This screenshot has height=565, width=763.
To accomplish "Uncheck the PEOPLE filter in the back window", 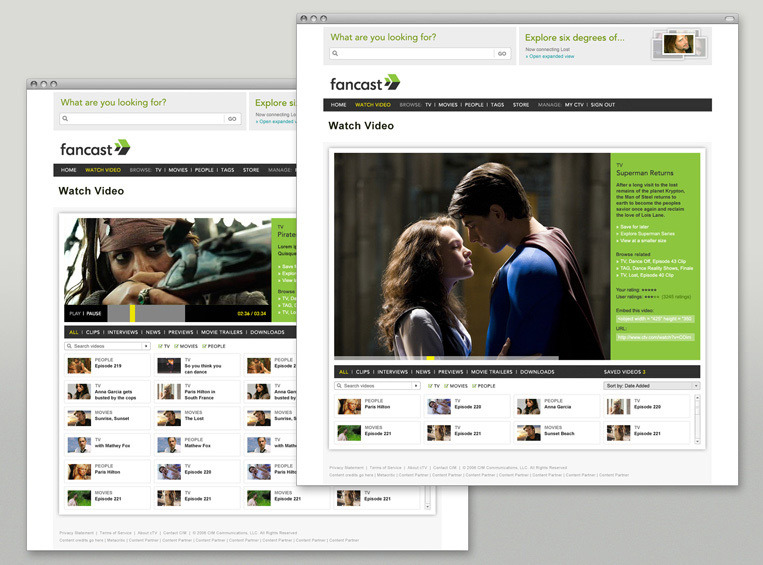I will [x=204, y=346].
